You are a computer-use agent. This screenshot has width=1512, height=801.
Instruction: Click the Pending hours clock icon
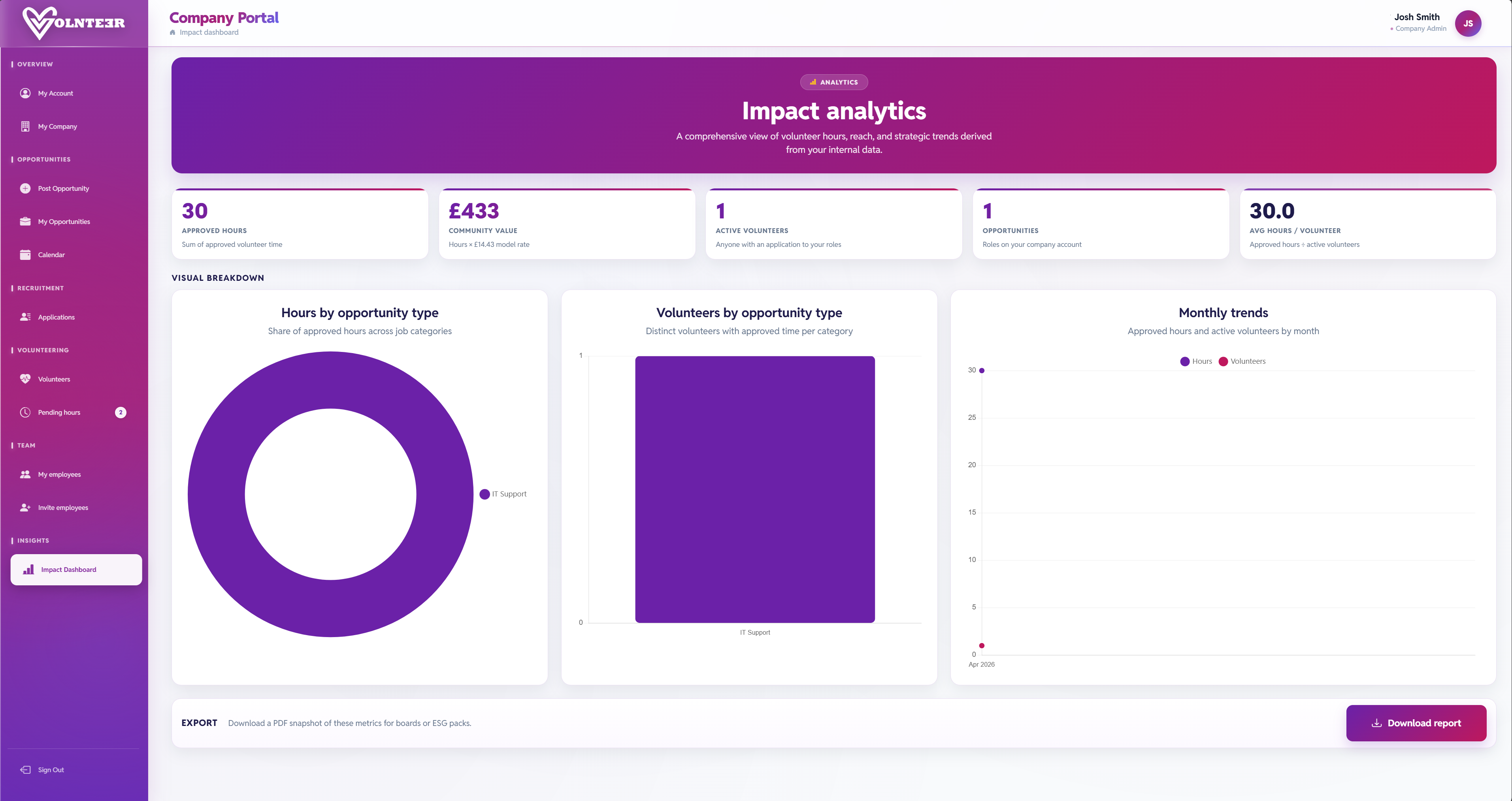click(x=25, y=412)
